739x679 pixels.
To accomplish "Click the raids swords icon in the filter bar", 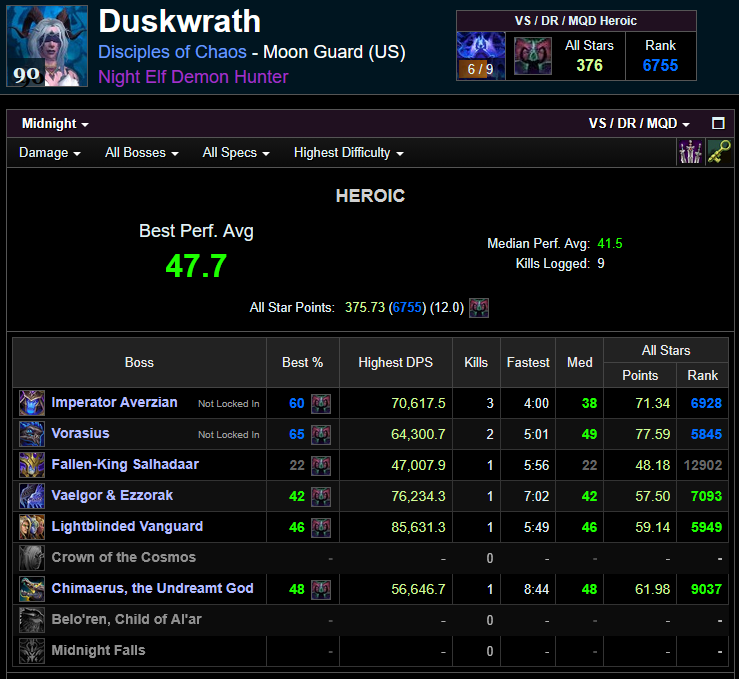I will click(690, 152).
